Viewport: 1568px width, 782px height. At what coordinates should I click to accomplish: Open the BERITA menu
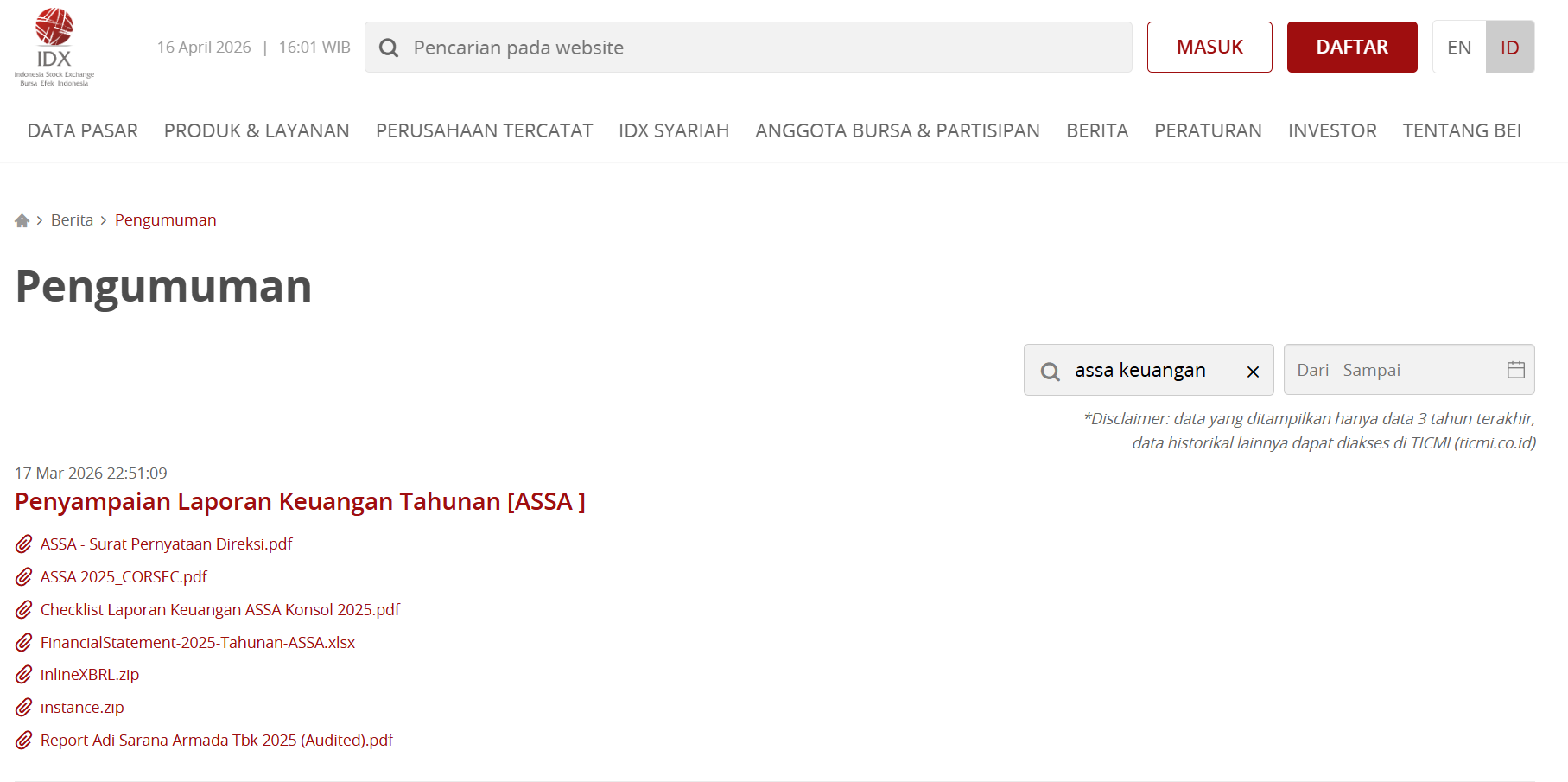click(x=1097, y=130)
